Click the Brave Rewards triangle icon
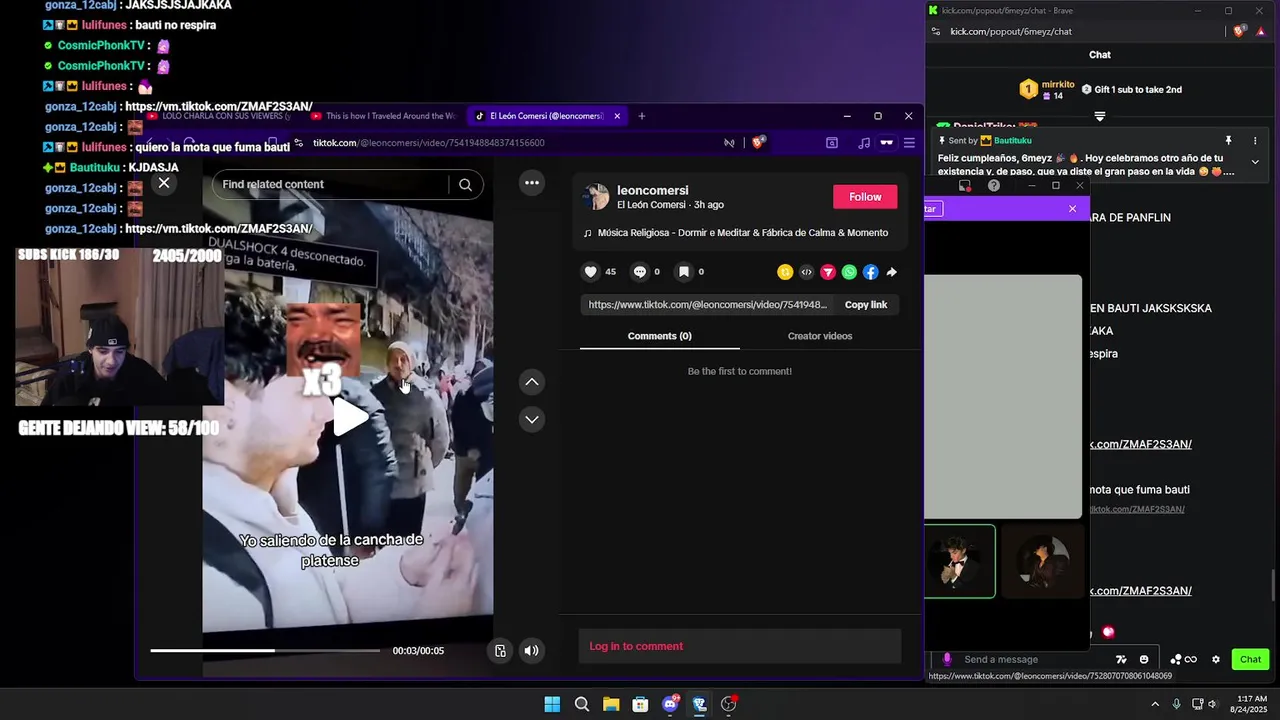This screenshot has width=1280, height=720. point(1263,32)
